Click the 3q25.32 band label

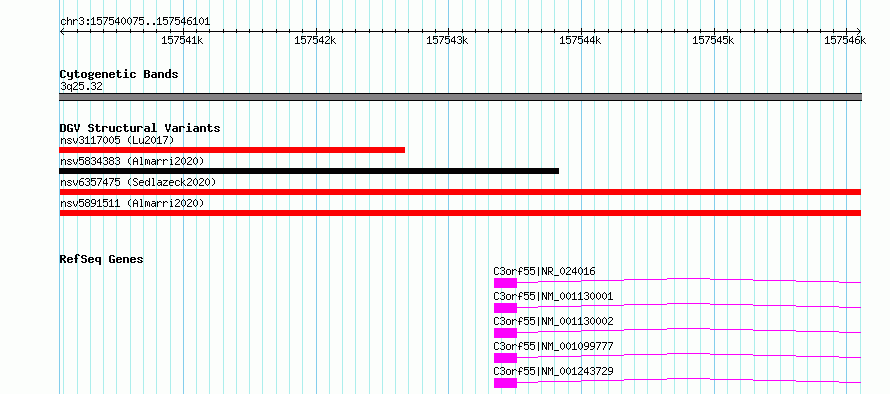[81, 87]
